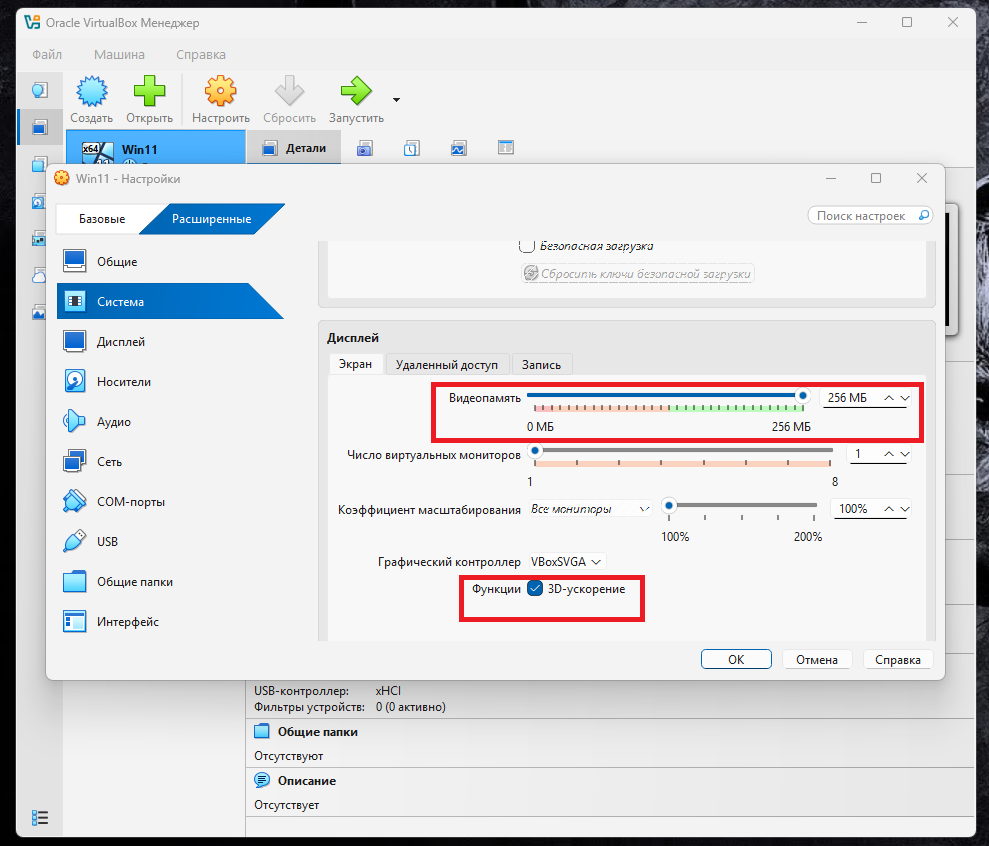Switch to Удаленный доступ tab
Image resolution: width=989 pixels, height=846 pixels.
pyautogui.click(x=448, y=365)
